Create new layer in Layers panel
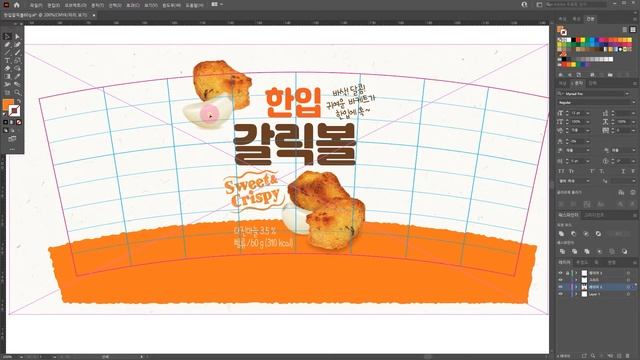 [x=619, y=356]
